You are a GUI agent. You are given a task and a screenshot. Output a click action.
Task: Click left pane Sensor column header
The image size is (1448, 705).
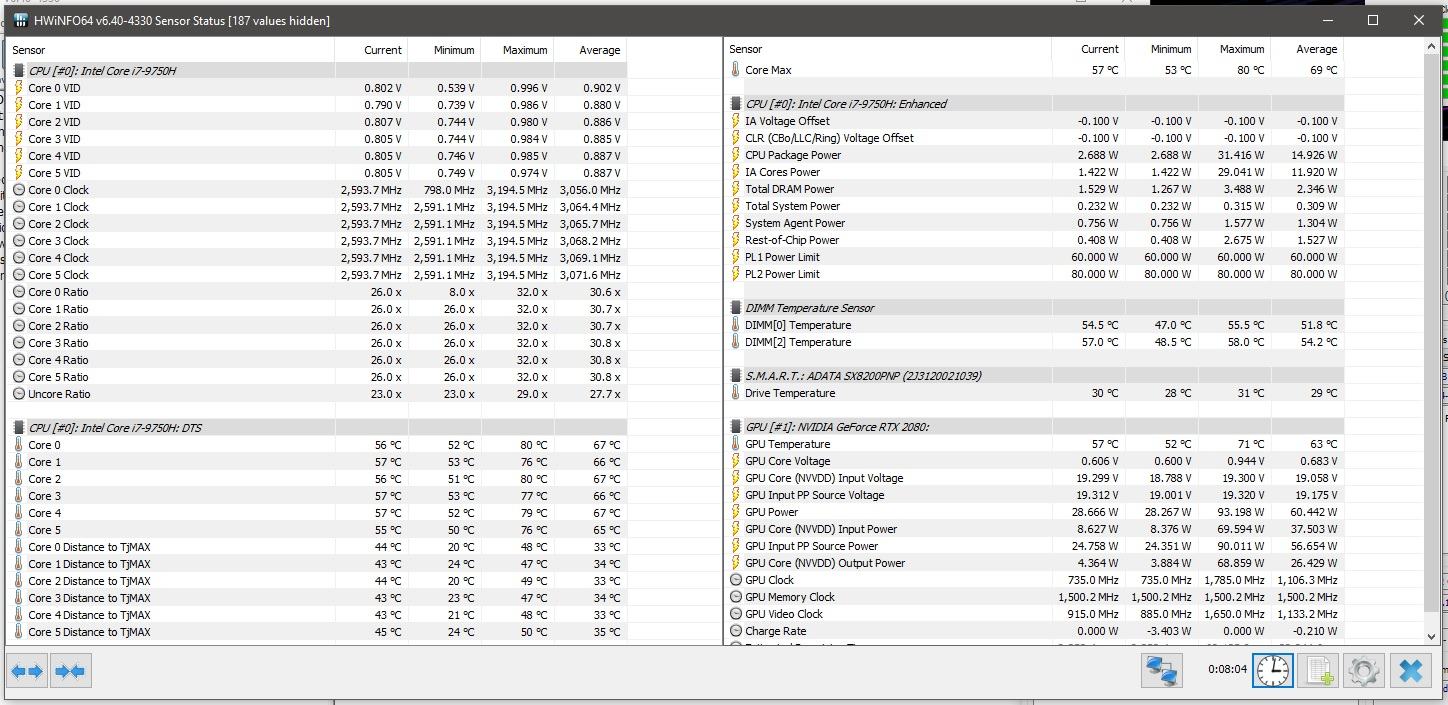(x=171, y=50)
